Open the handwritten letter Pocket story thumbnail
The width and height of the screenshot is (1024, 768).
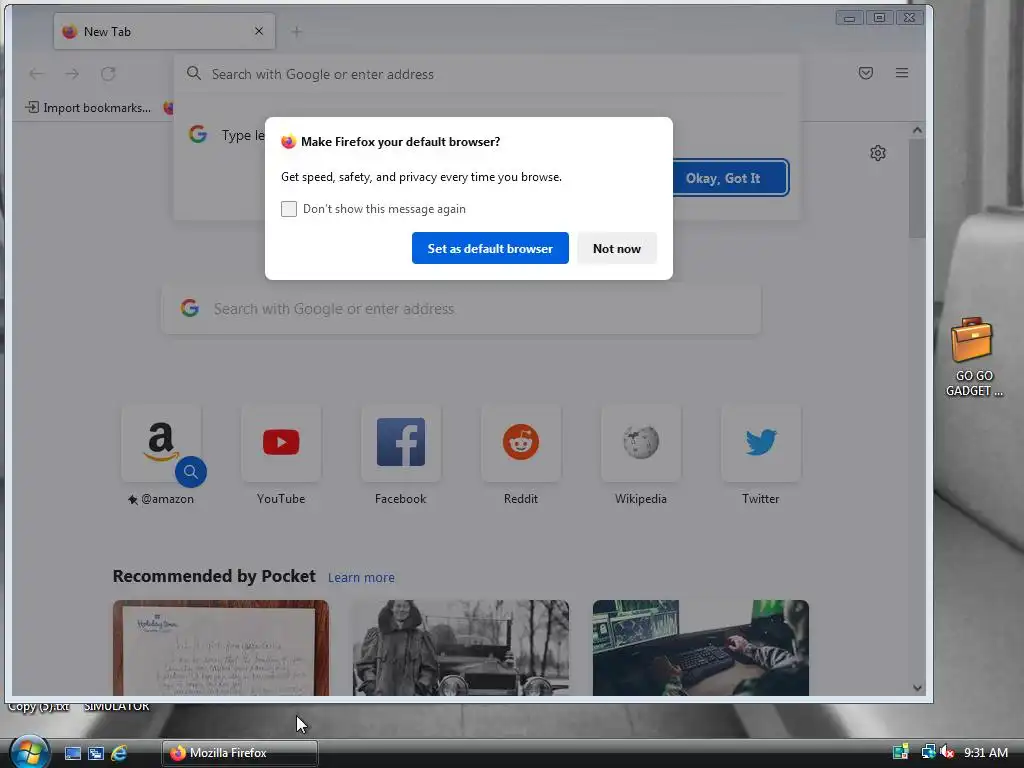(x=221, y=648)
